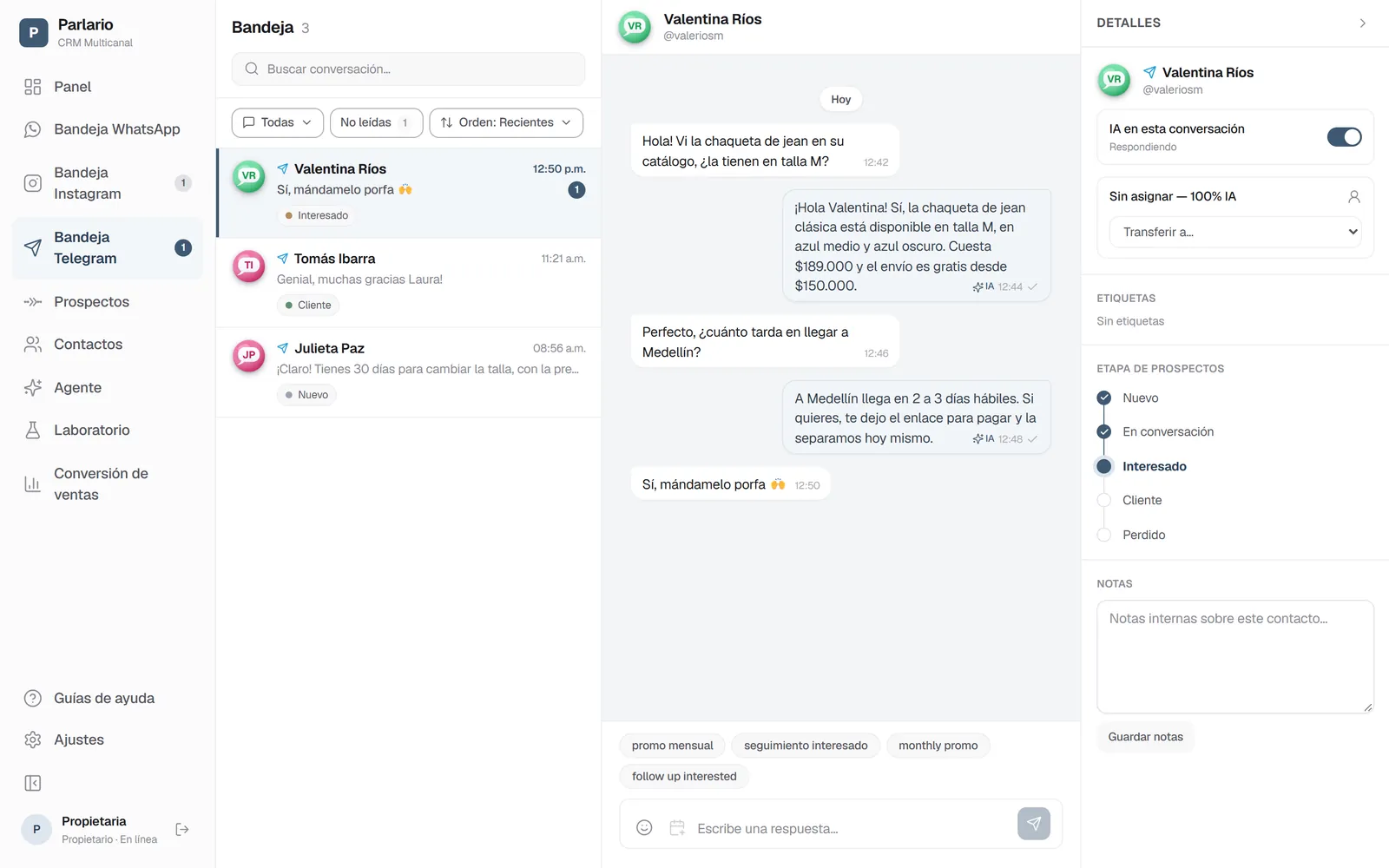Open Guías de ayuda question icon

[33, 698]
